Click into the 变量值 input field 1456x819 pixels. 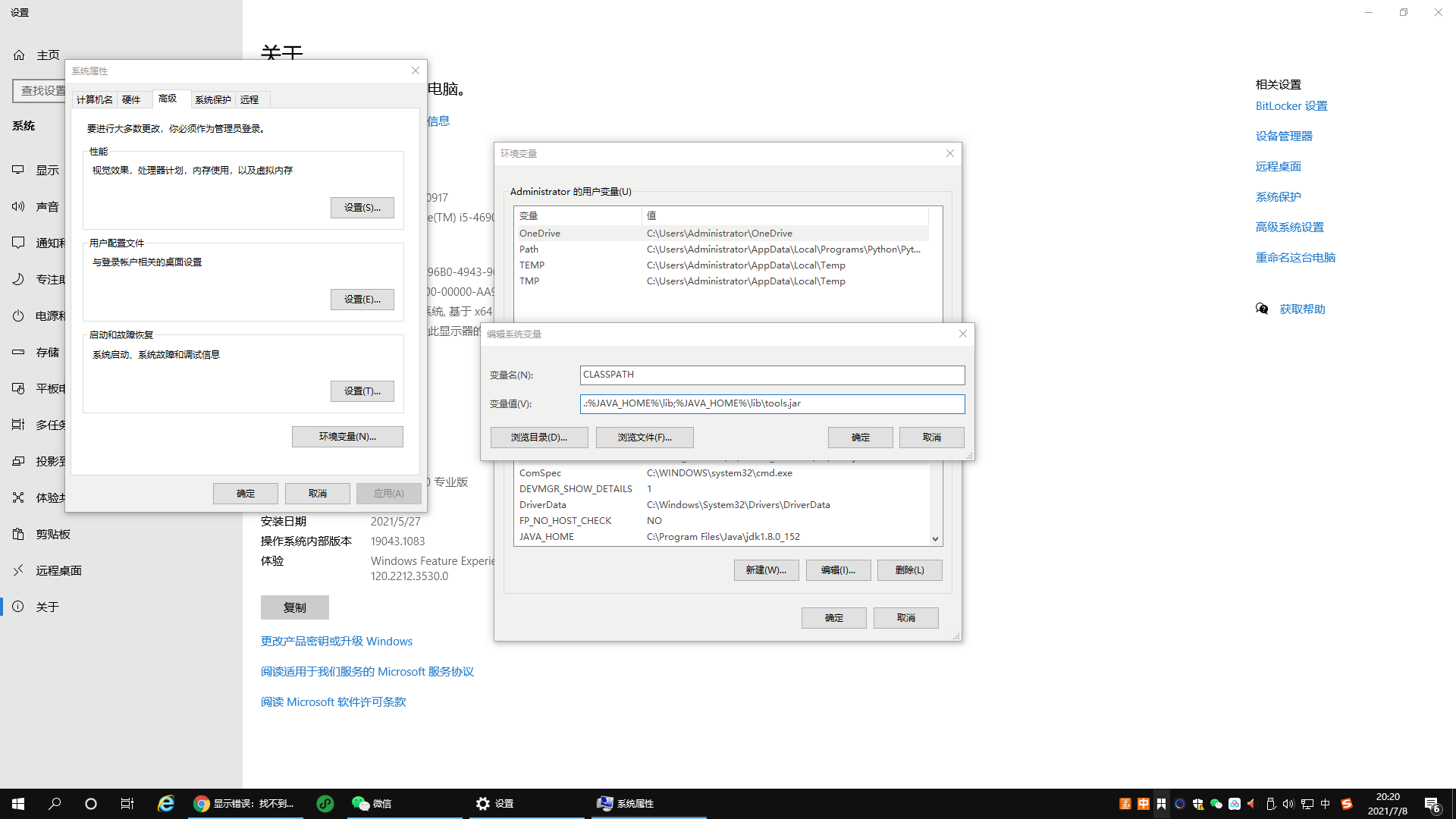(x=771, y=403)
